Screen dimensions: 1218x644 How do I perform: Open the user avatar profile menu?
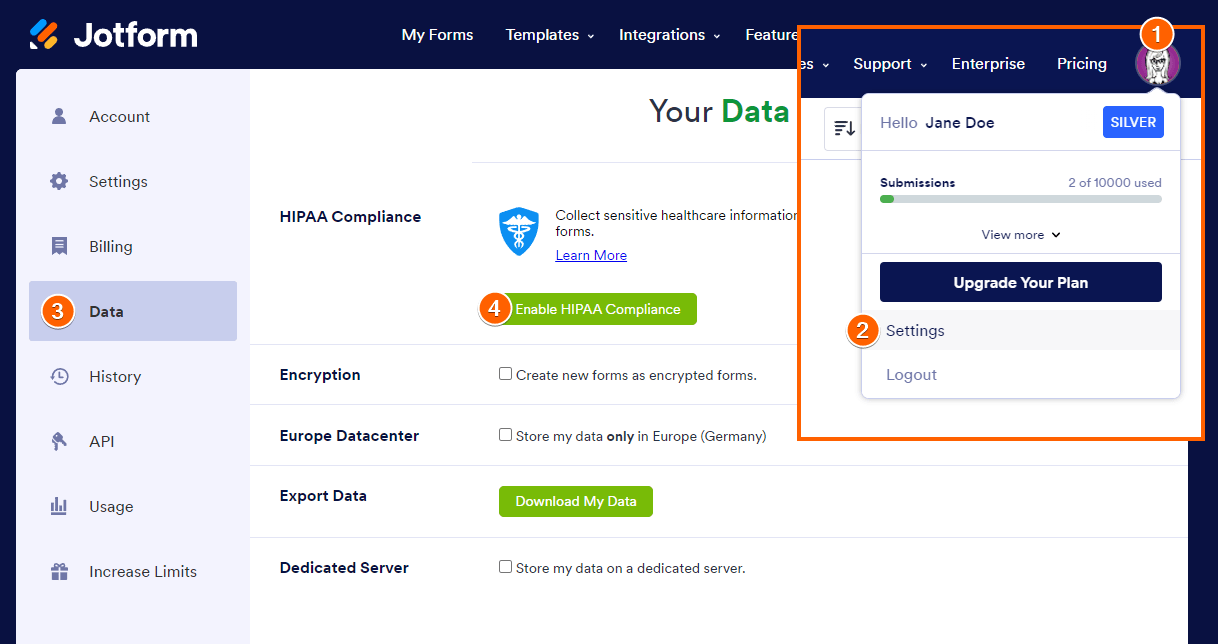click(x=1157, y=63)
